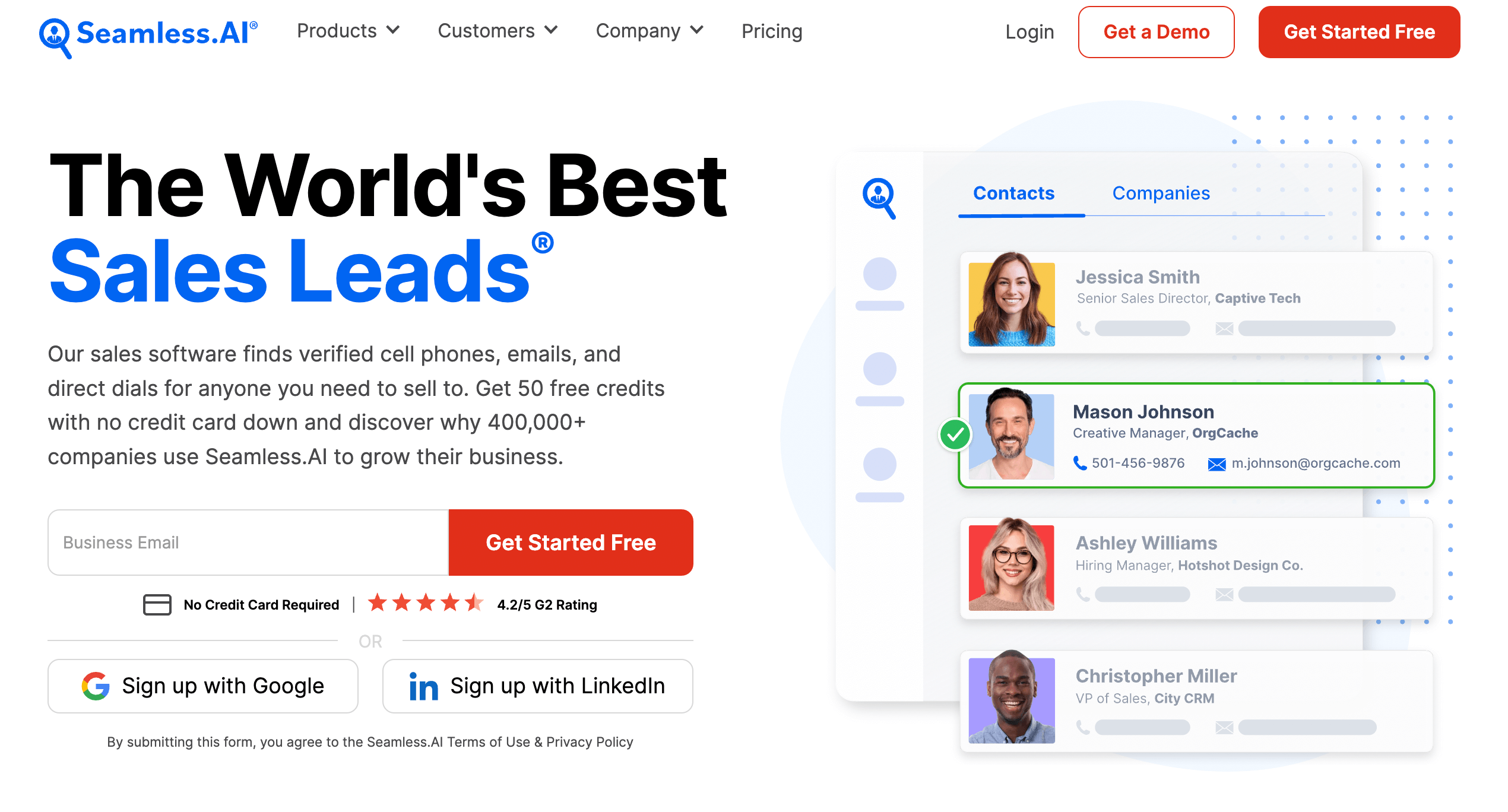This screenshot has width=1508, height=812.
Task: Expand the Company dropdown menu
Action: pyautogui.click(x=648, y=31)
